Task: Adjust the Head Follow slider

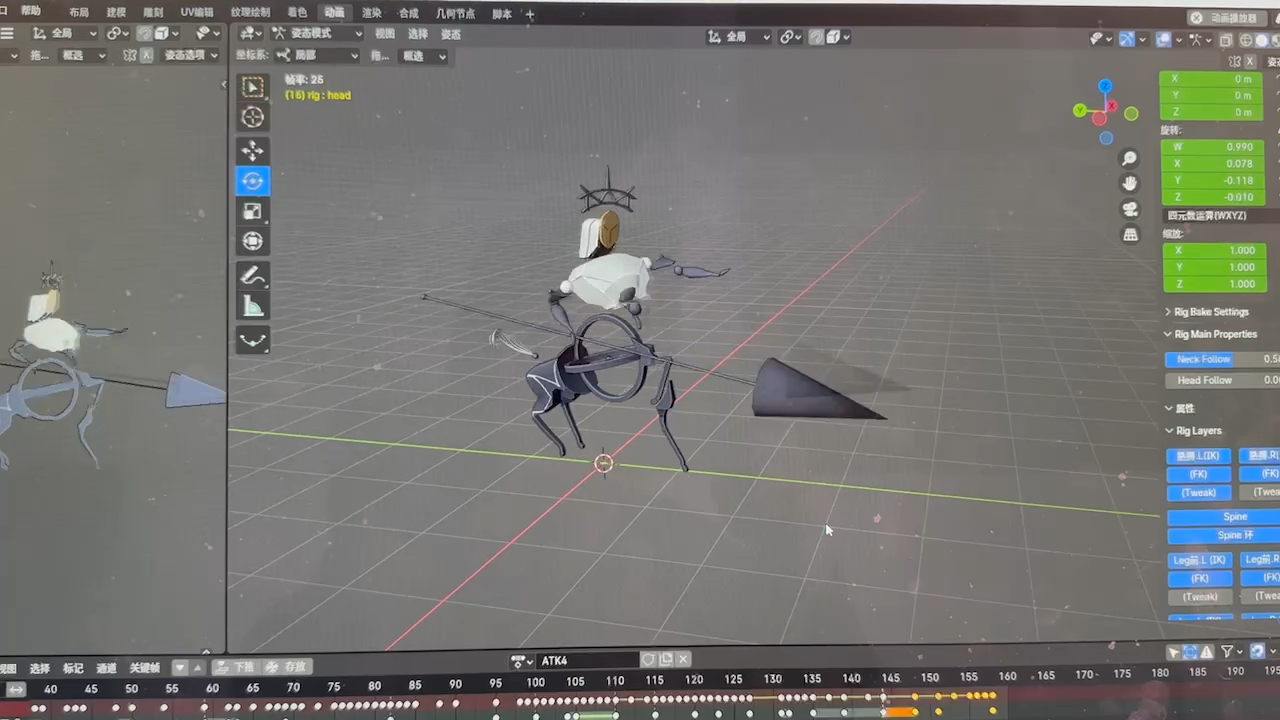Action: pyautogui.click(x=1222, y=380)
